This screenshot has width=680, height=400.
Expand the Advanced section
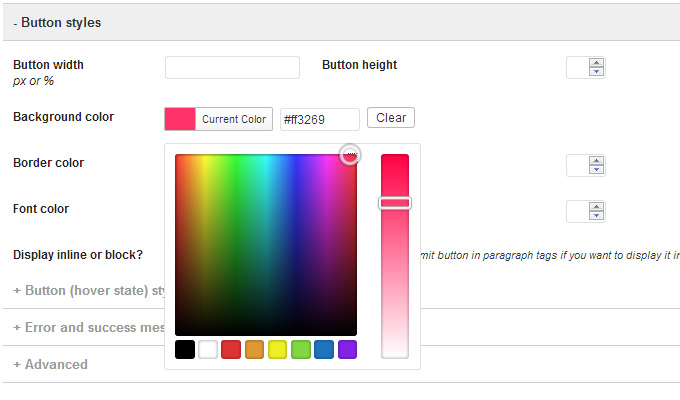[50, 364]
